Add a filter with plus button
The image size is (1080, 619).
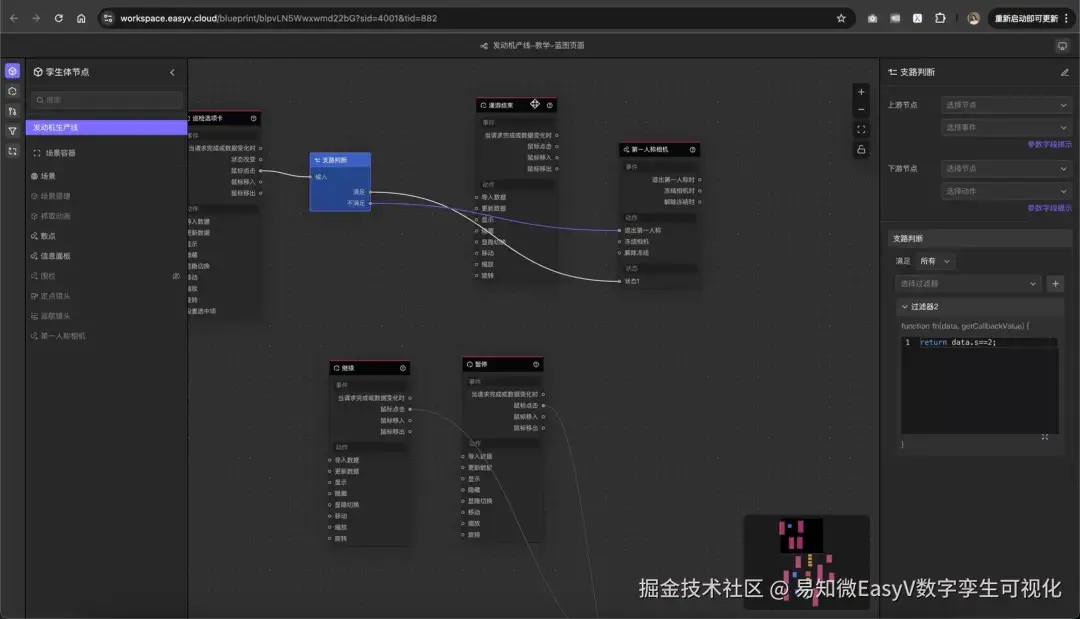pyautogui.click(x=1055, y=284)
